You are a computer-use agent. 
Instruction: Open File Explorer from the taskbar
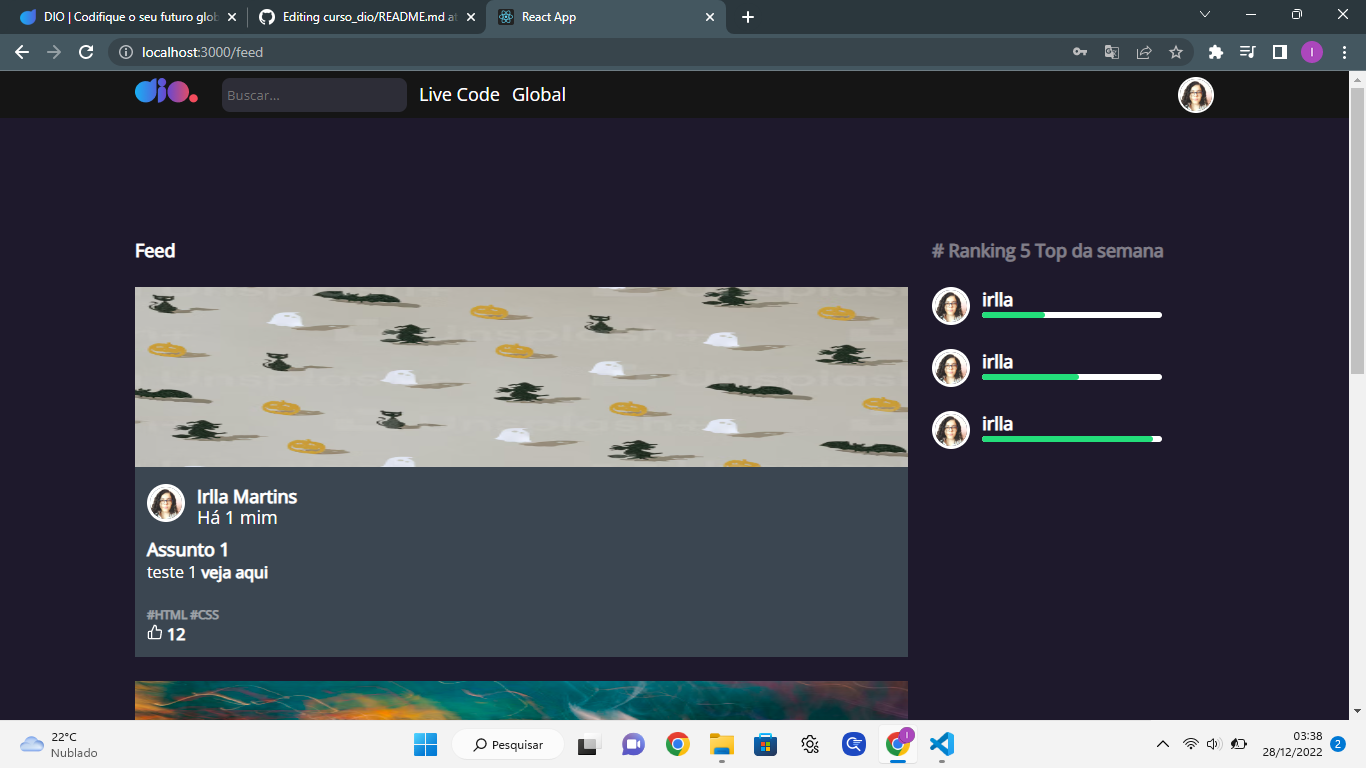tap(722, 744)
